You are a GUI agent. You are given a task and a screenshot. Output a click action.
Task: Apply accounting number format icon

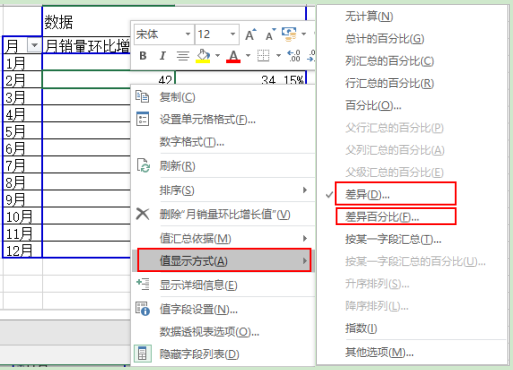(x=289, y=34)
